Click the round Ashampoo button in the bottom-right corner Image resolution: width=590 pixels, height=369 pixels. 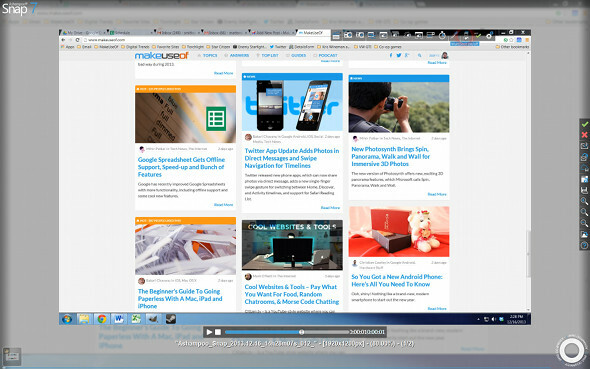[572, 351]
